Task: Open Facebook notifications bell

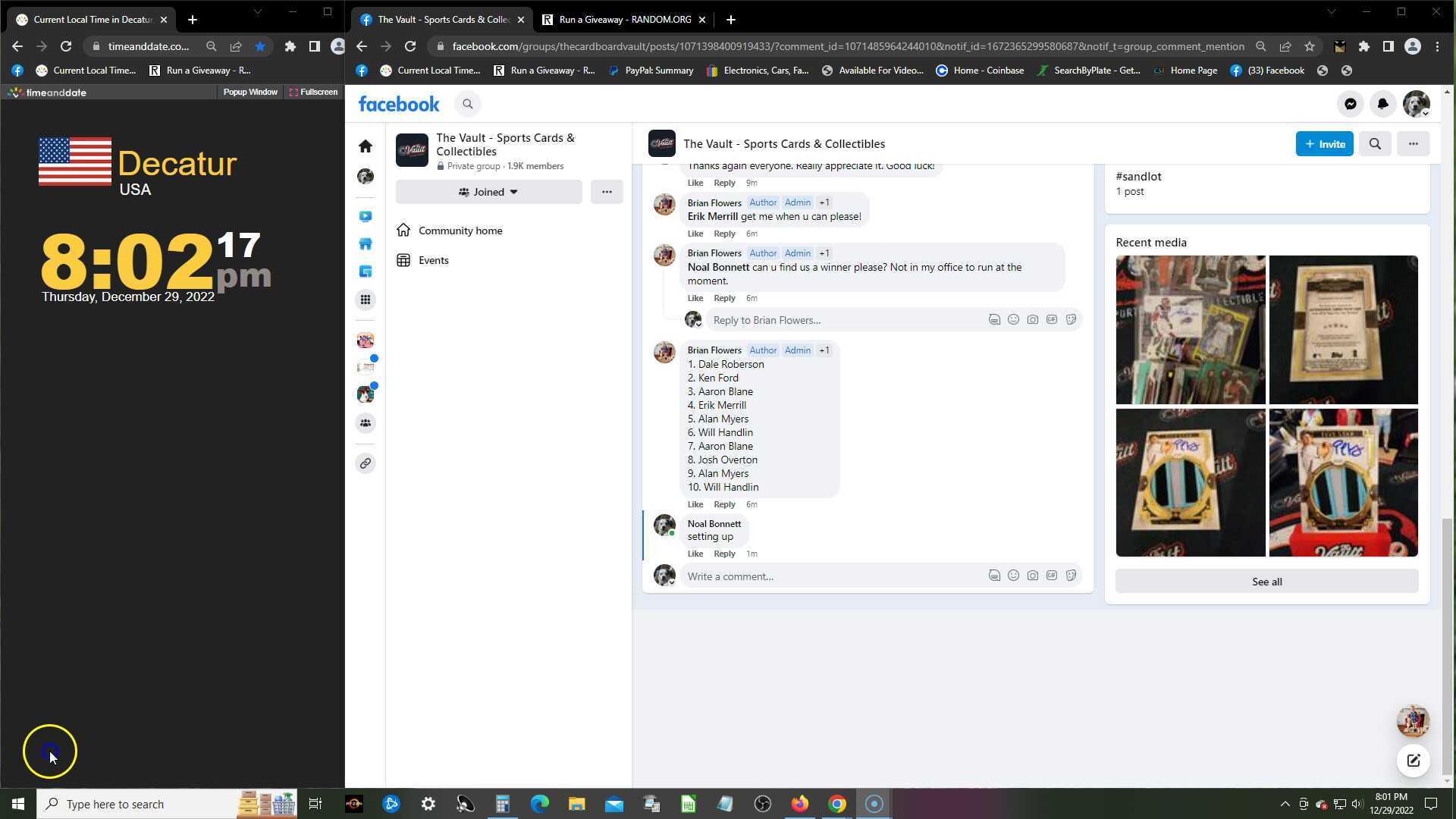Action: [x=1382, y=105]
